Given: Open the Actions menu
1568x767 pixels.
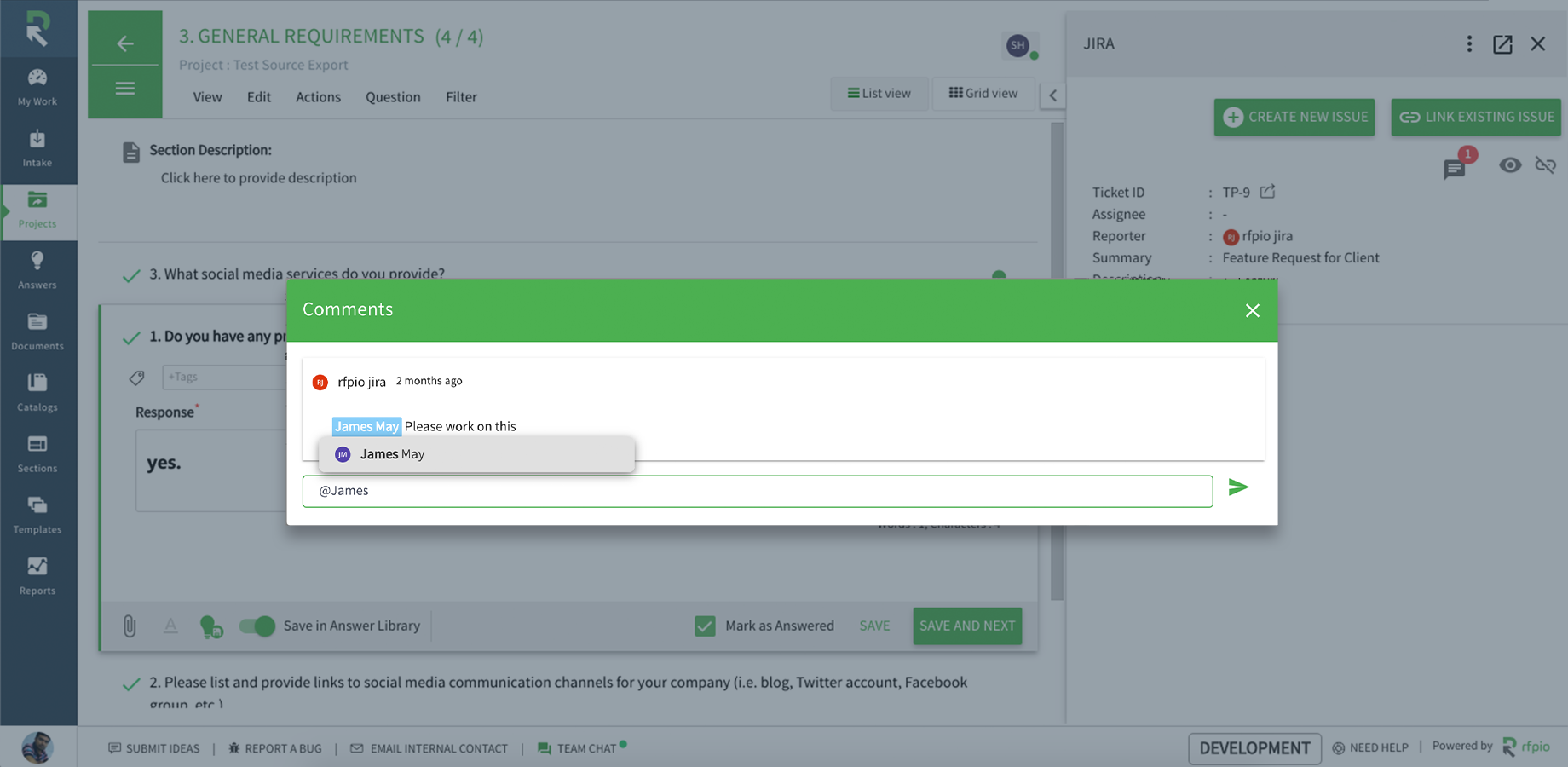Looking at the screenshot, I should click(318, 97).
